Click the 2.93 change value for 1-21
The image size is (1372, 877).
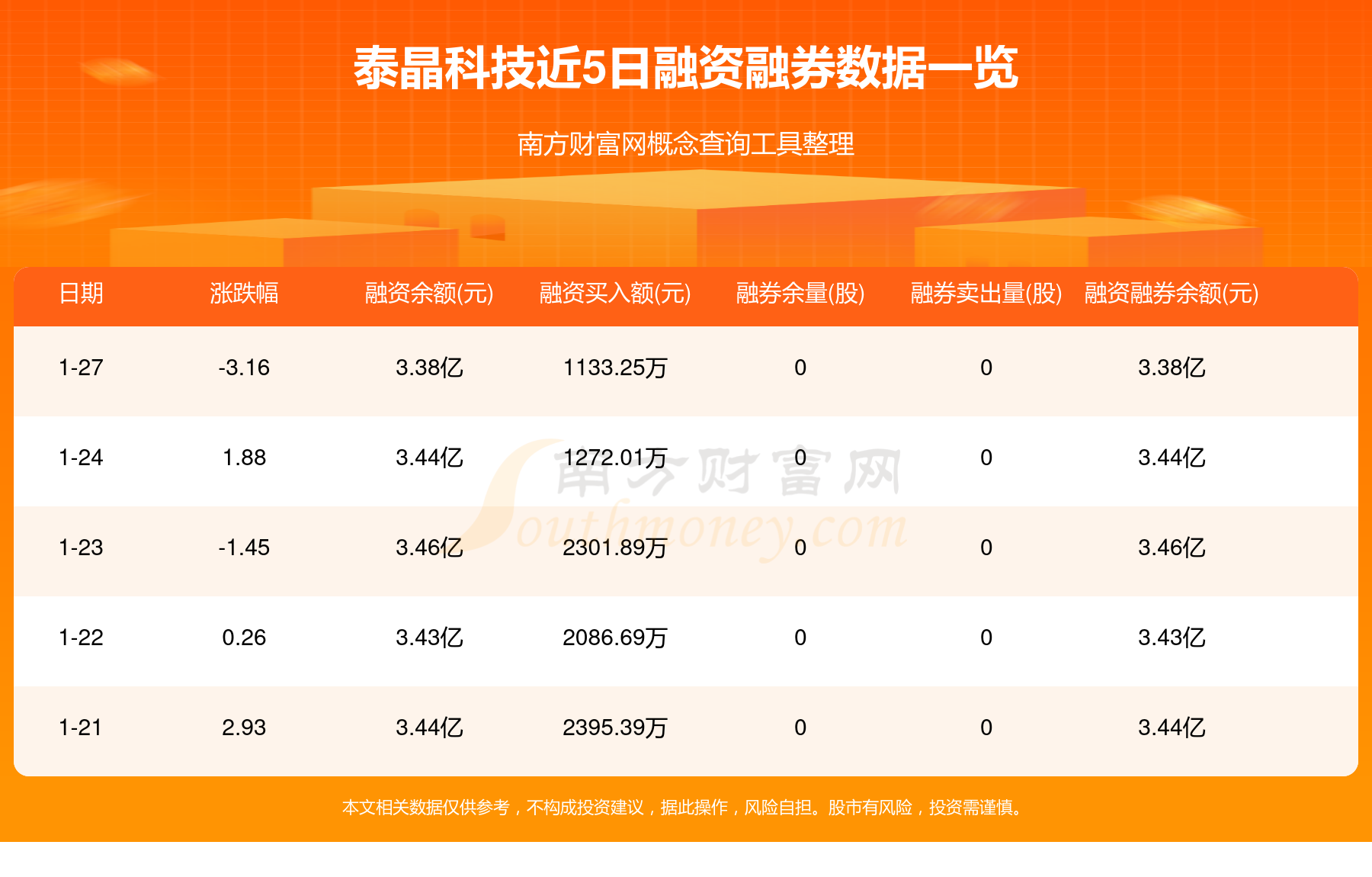pyautogui.click(x=245, y=728)
